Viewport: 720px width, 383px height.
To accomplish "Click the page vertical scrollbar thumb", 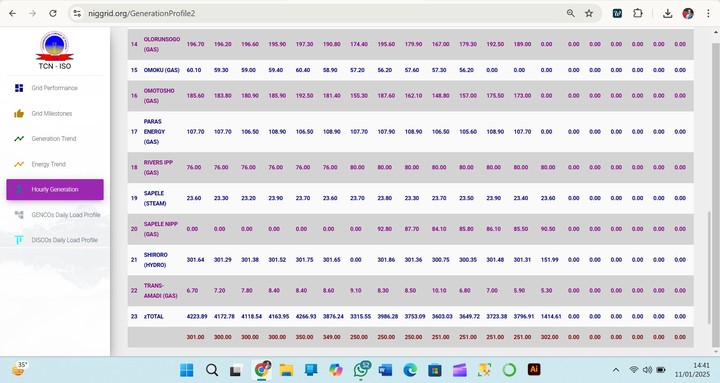I will pos(714,279).
